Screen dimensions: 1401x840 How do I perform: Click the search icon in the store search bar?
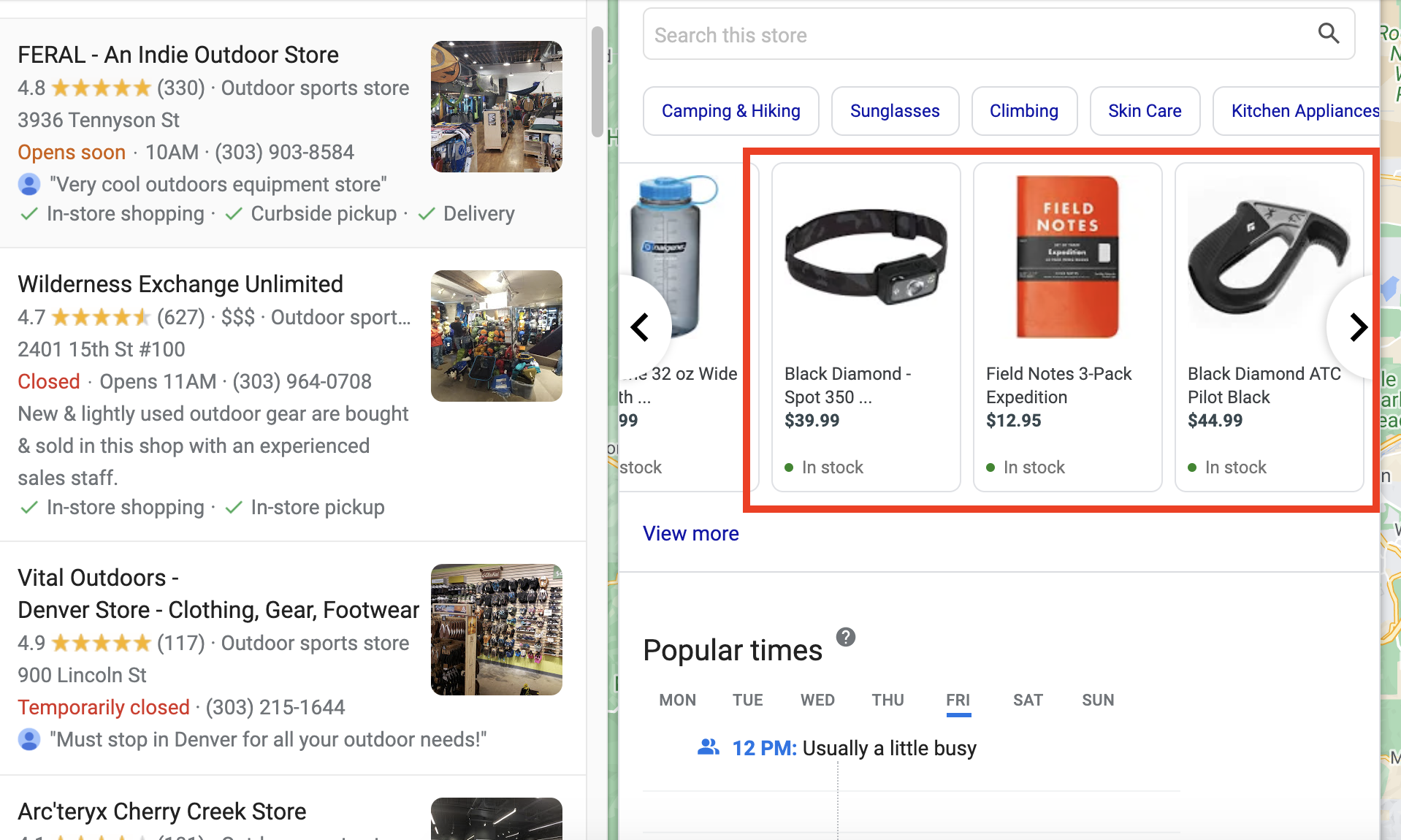[1328, 34]
